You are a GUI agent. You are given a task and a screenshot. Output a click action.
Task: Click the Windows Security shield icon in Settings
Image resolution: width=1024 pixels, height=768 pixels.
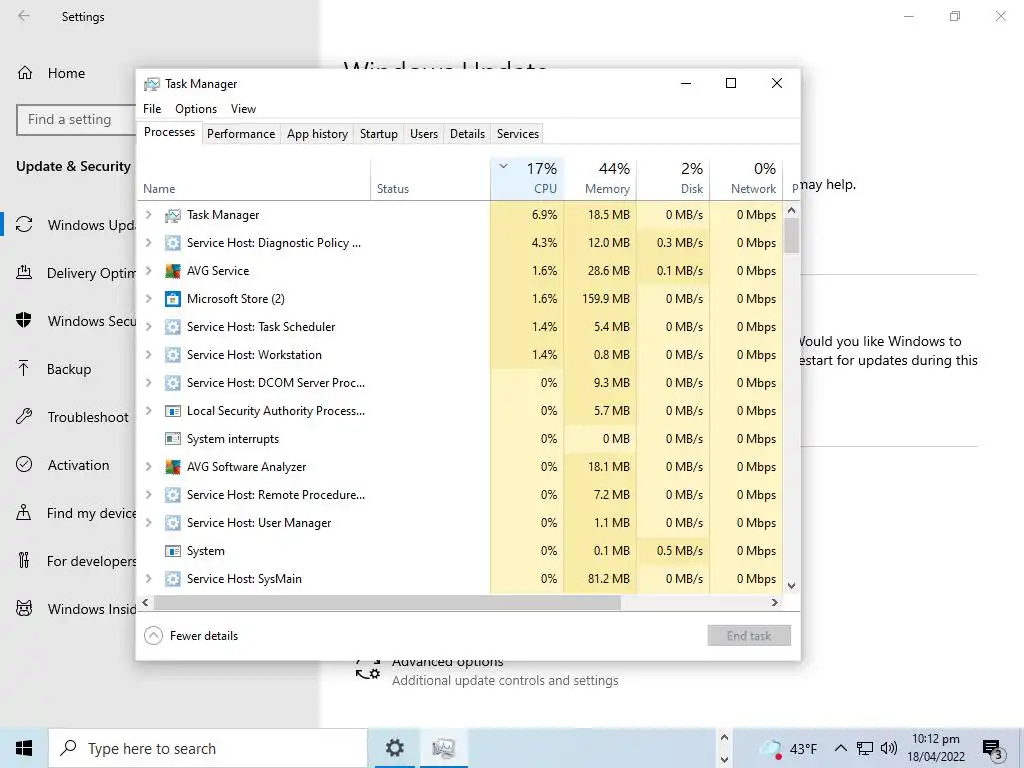(24, 321)
